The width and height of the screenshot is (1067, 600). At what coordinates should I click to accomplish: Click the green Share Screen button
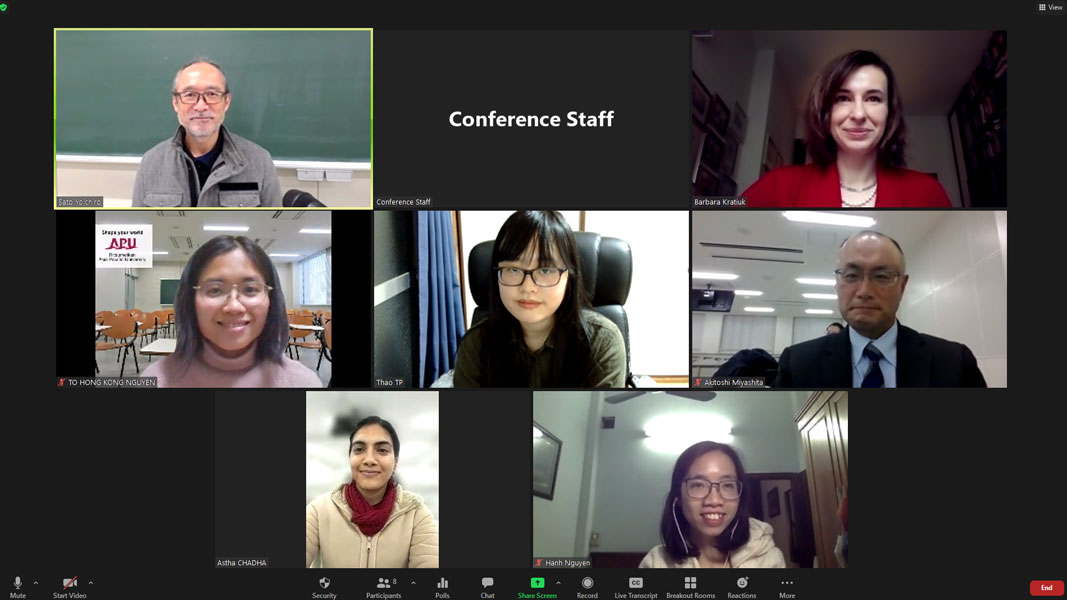[x=537, y=586]
